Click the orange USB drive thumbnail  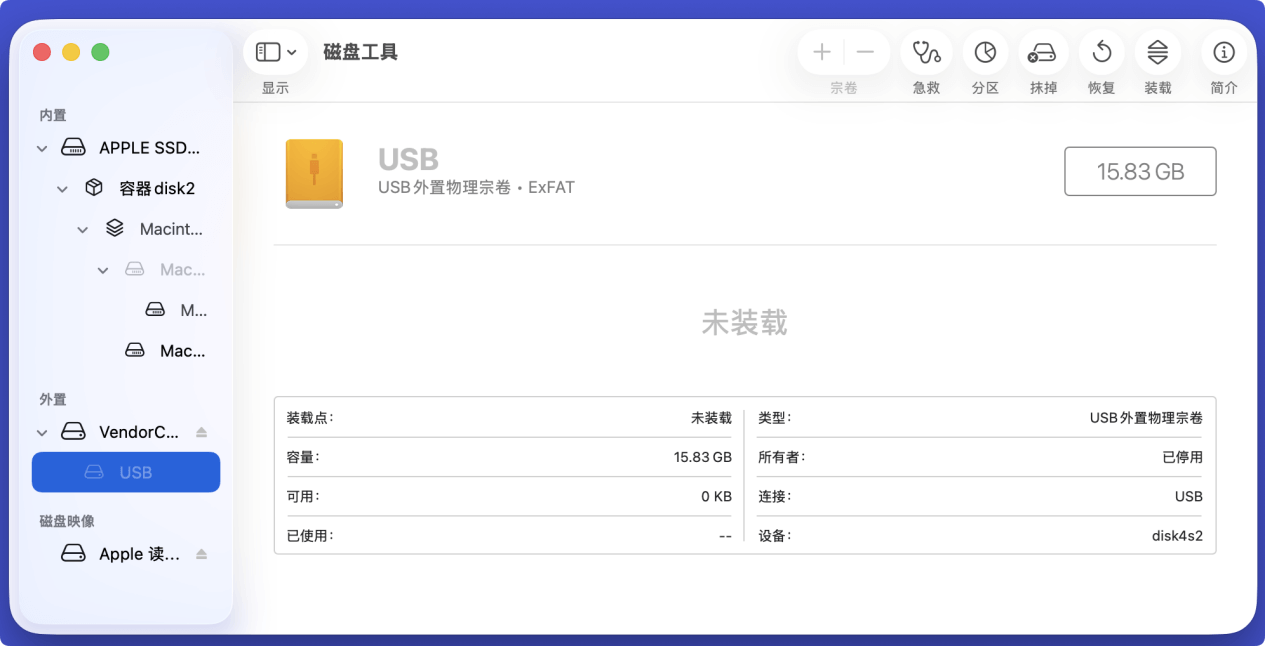click(x=314, y=173)
